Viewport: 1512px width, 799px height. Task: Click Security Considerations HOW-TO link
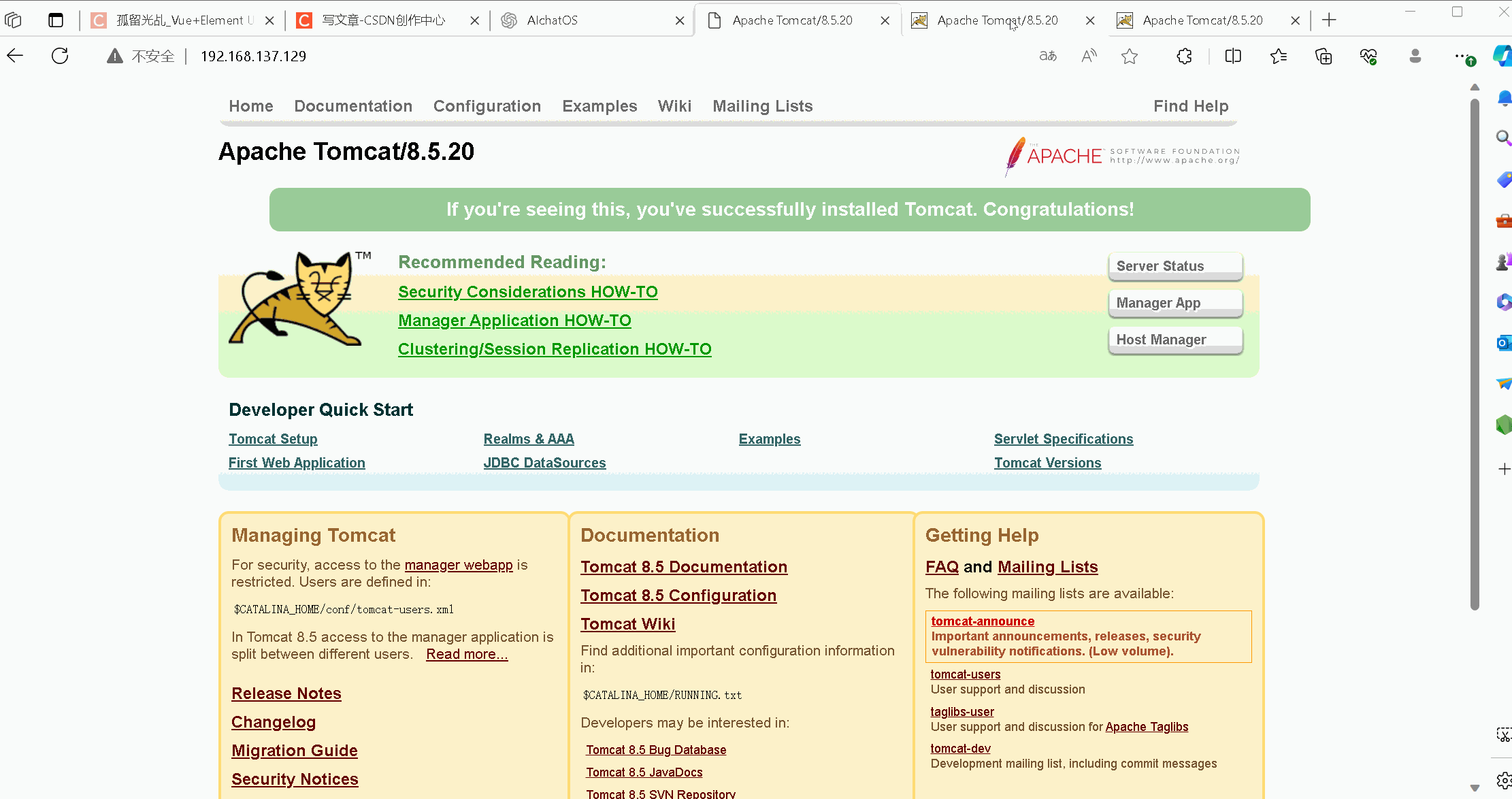[527, 291]
